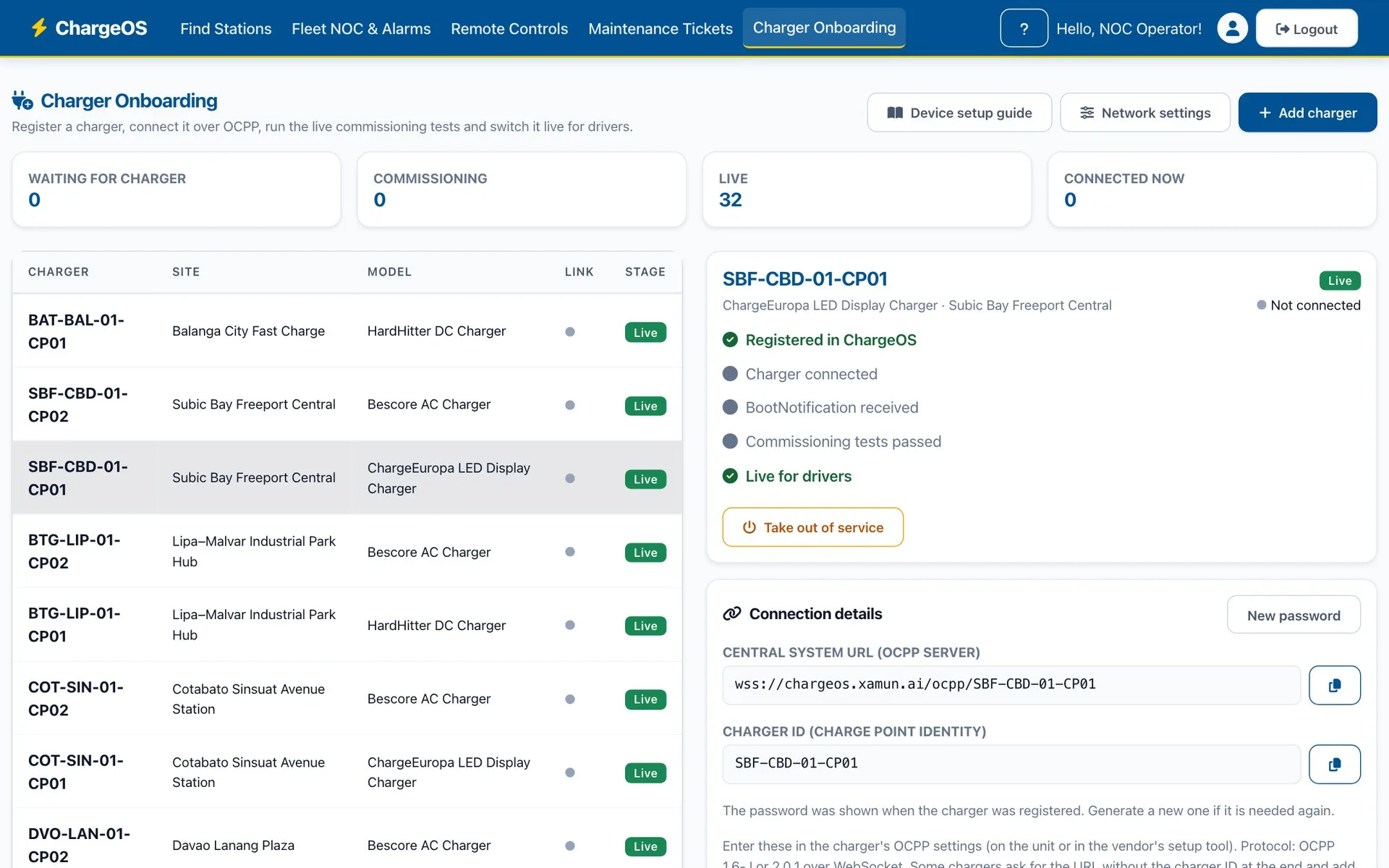Select the Charger Onboarding tab

coord(824,27)
